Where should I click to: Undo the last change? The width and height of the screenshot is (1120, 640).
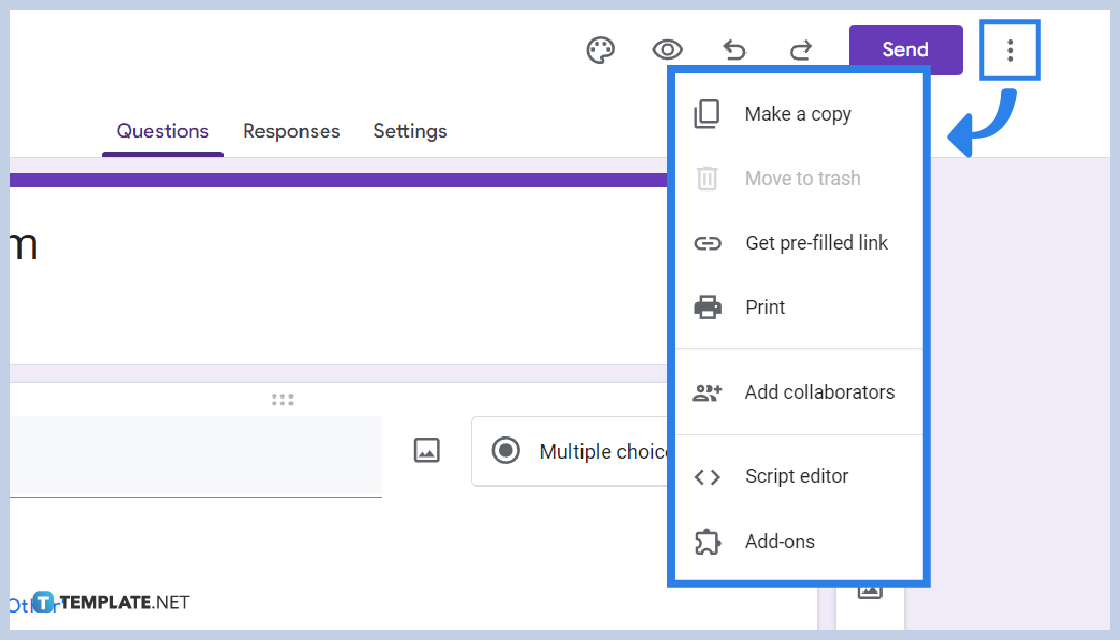coord(733,49)
